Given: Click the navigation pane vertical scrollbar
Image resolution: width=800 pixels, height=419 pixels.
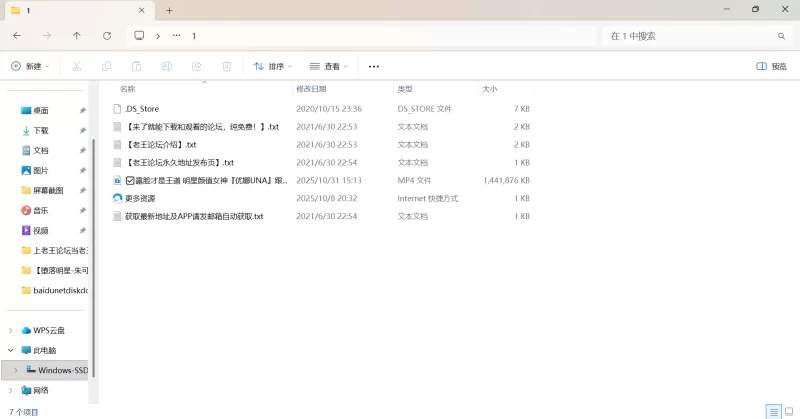Looking at the screenshot, I should 92,250.
